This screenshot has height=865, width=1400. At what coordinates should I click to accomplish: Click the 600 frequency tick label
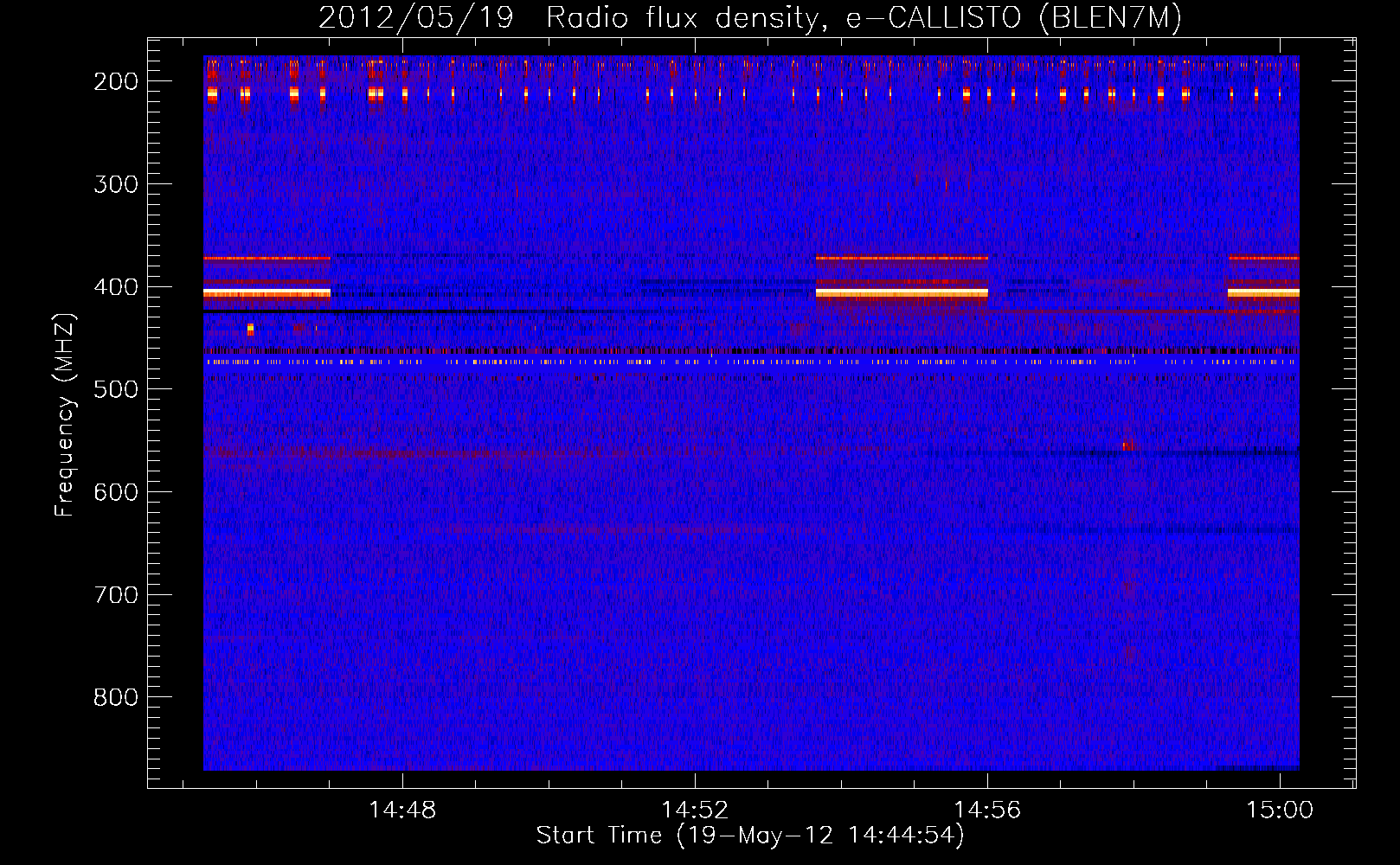(116, 491)
